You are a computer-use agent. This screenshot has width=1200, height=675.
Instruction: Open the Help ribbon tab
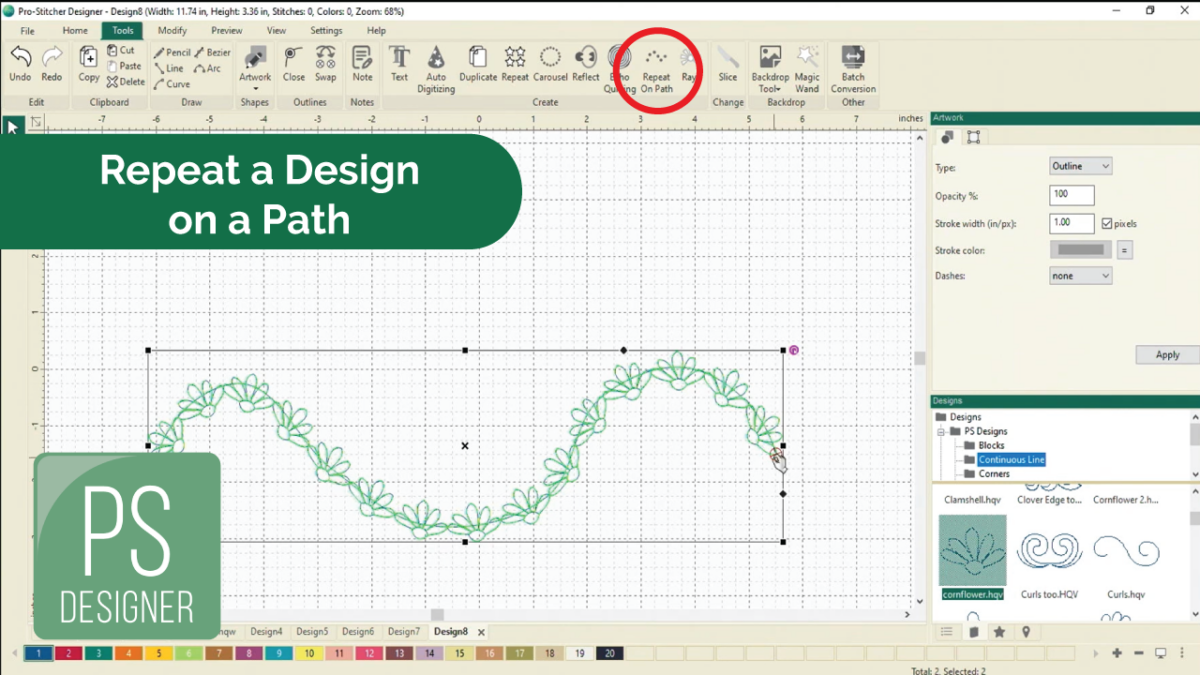tap(376, 31)
